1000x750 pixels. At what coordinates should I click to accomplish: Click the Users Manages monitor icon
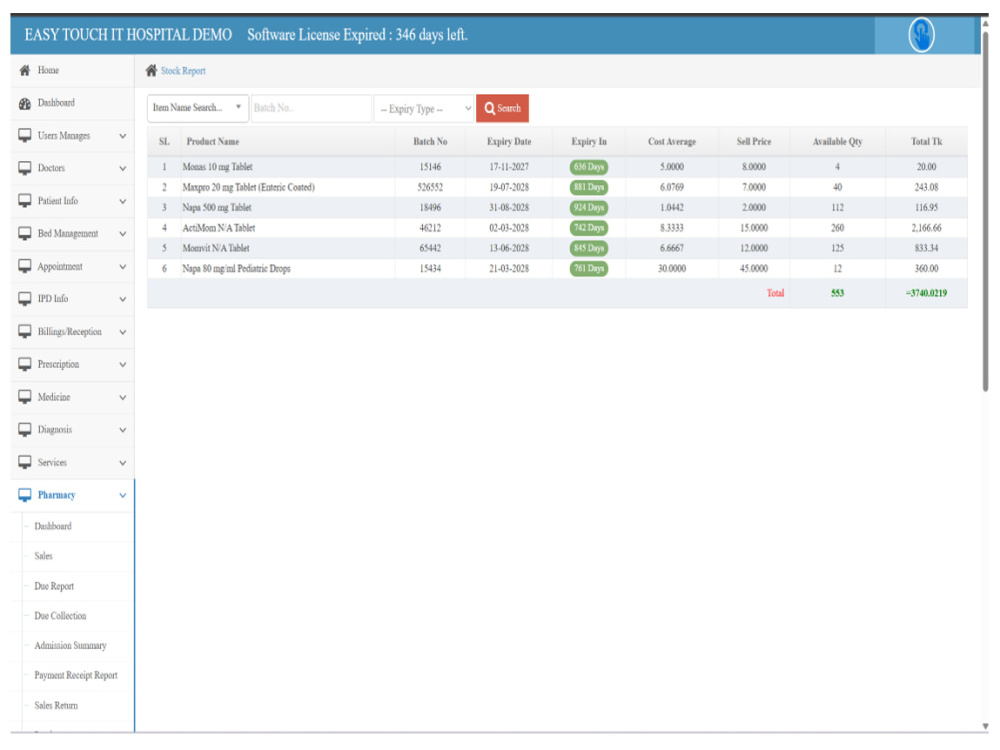pyautogui.click(x=24, y=136)
